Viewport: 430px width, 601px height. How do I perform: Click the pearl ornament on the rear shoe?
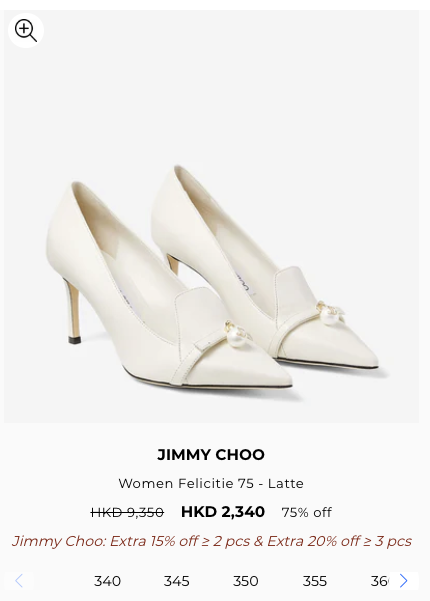pos(329,314)
